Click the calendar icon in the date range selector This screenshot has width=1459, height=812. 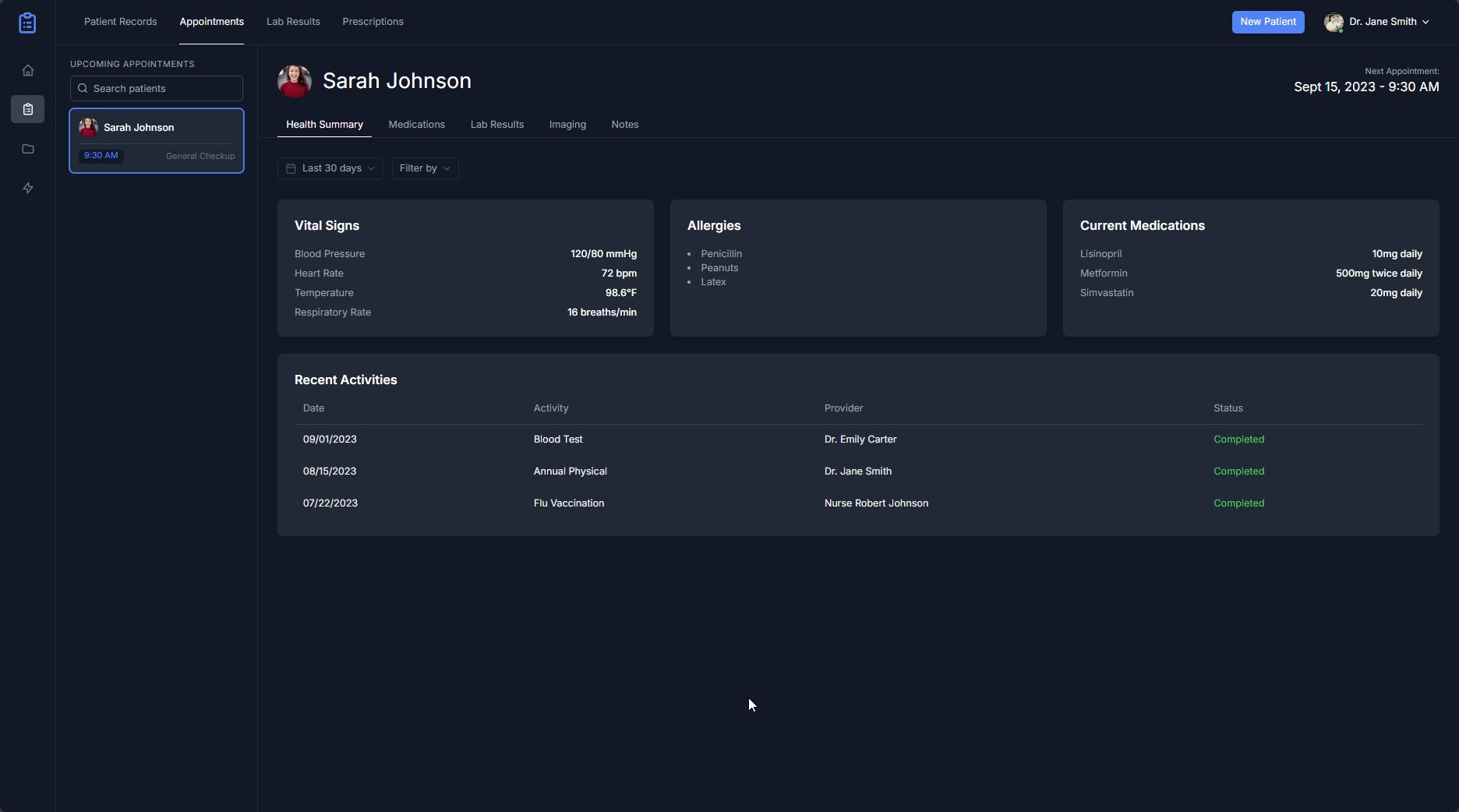(x=289, y=168)
